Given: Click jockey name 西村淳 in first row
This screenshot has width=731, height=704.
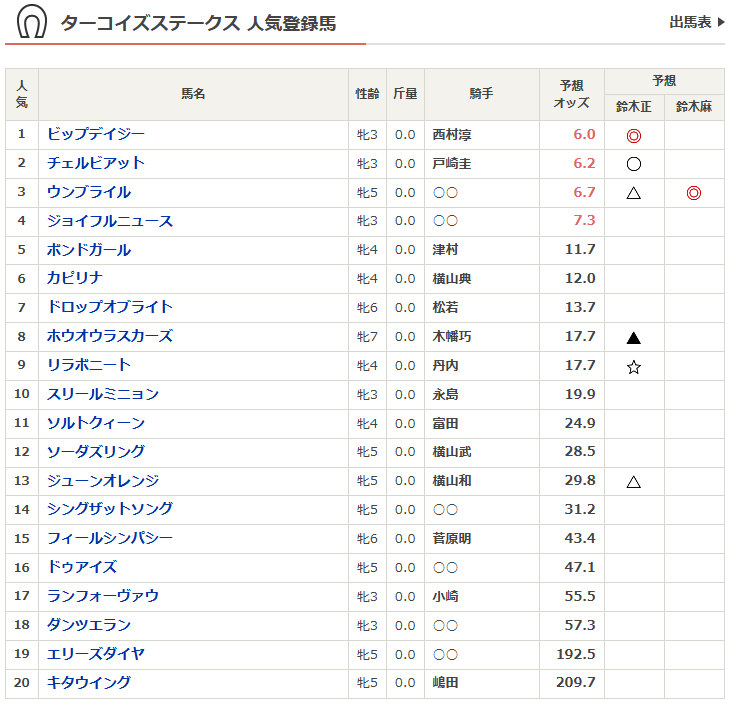Looking at the screenshot, I should pyautogui.click(x=452, y=135).
